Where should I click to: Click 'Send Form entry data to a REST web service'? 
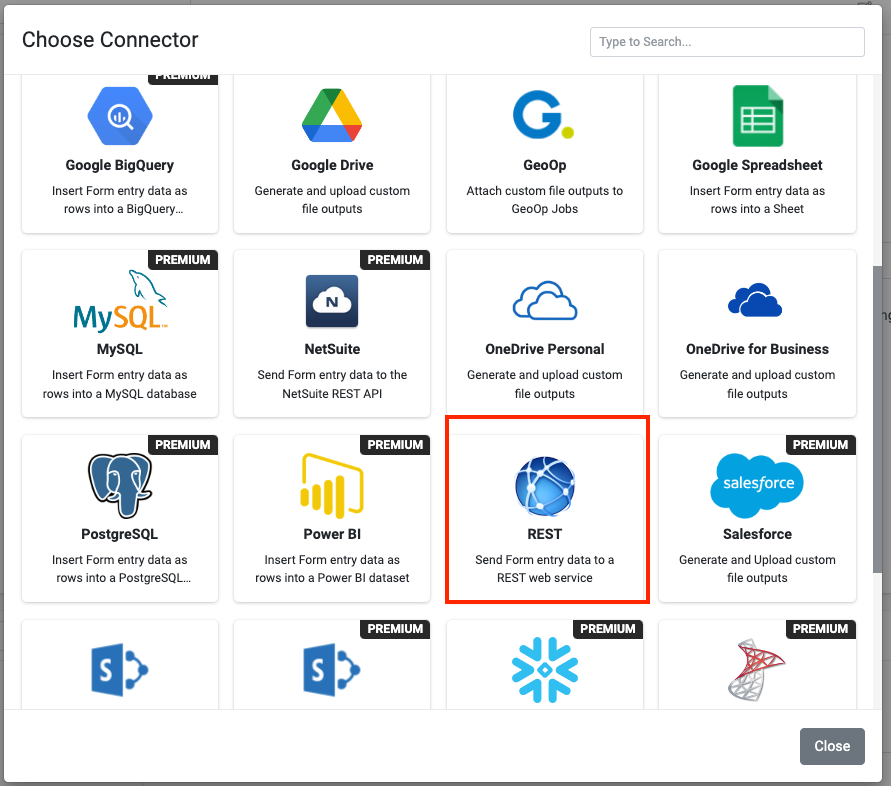[544, 568]
